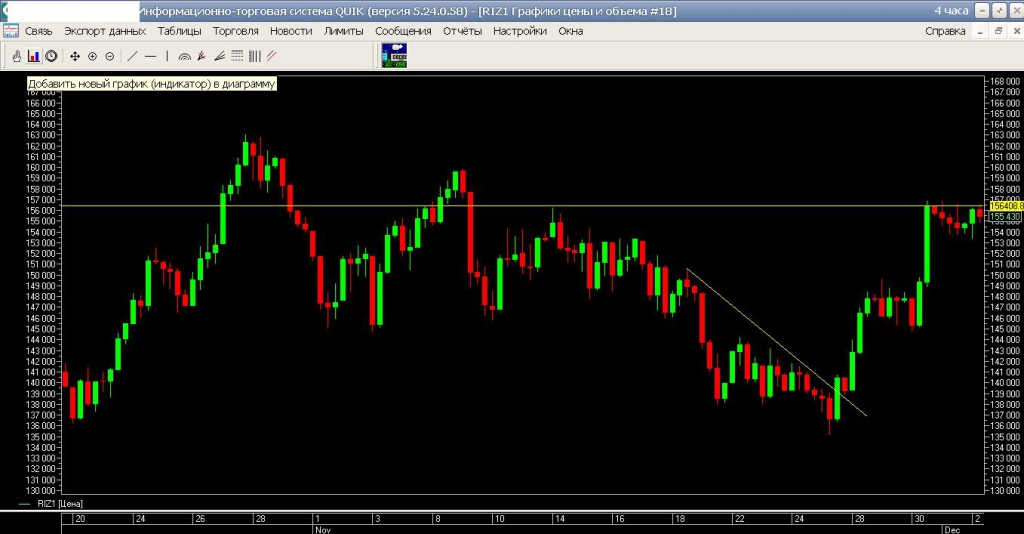
Task: Open the QUIK document icon in menu bar
Action: tap(11, 31)
